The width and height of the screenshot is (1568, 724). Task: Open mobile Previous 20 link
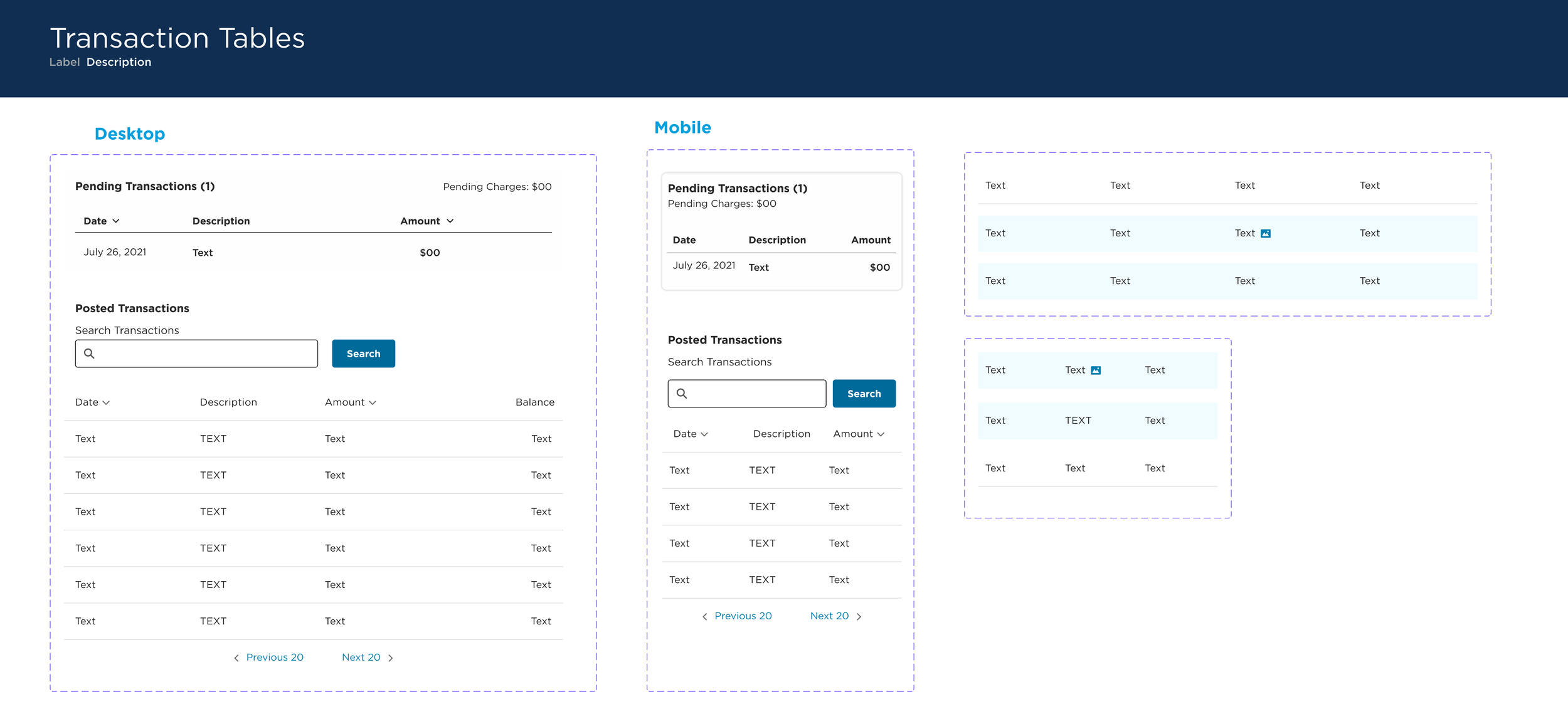743,616
